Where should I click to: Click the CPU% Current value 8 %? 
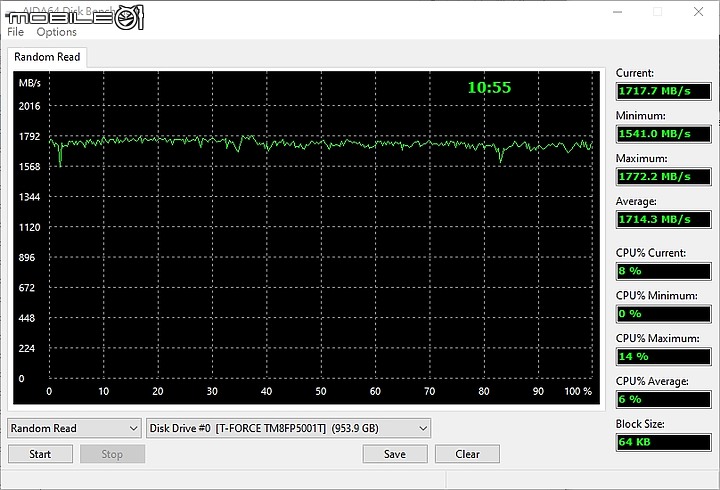click(x=664, y=271)
